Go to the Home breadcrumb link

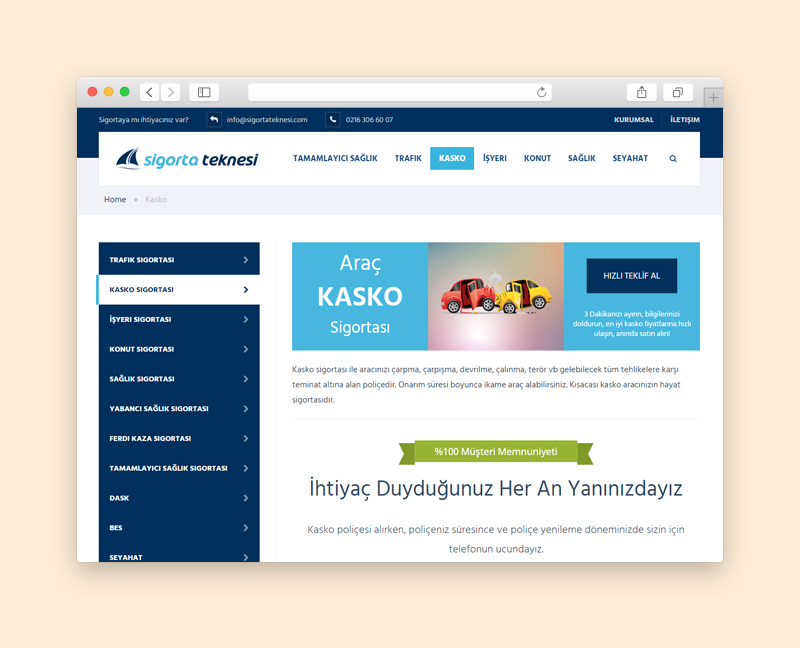pyautogui.click(x=115, y=200)
